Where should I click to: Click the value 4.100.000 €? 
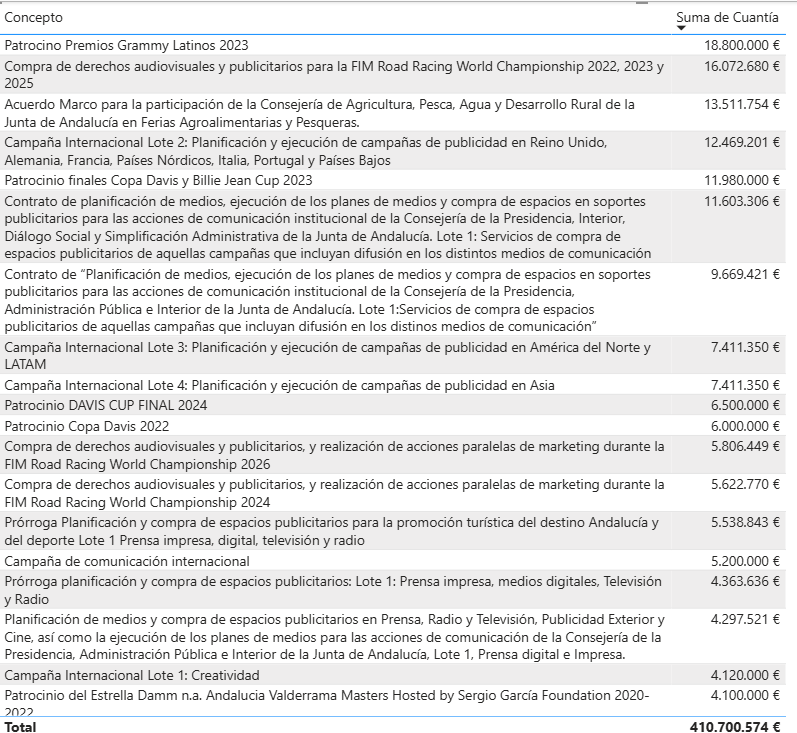point(745,695)
